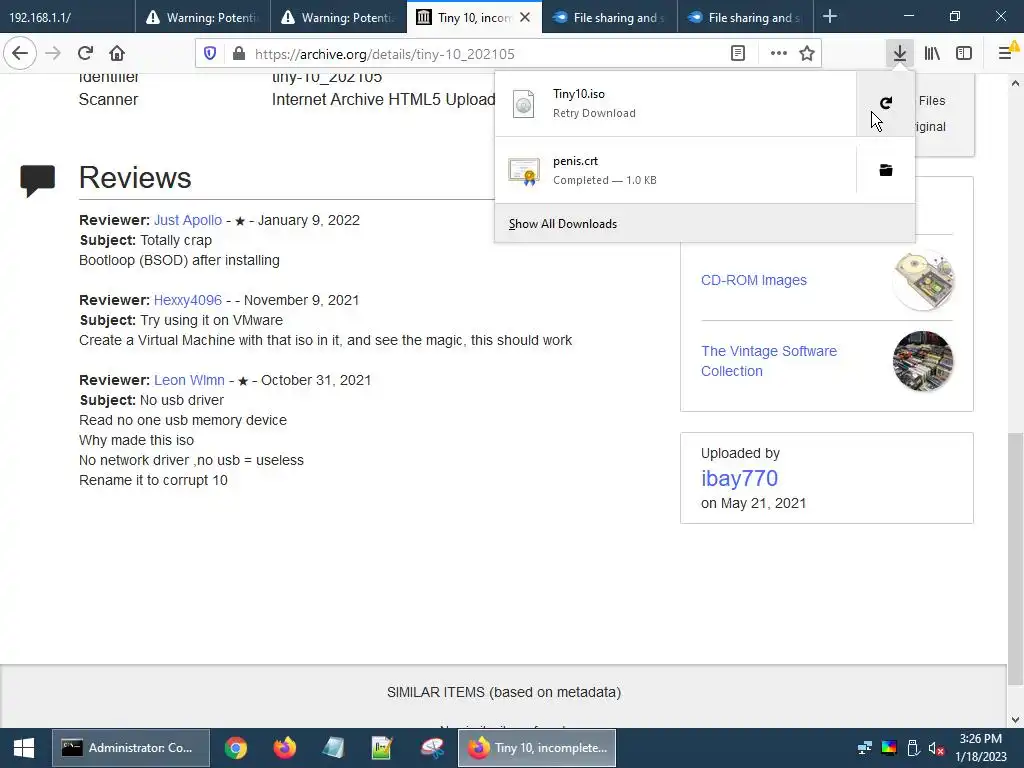Screen dimensions: 1024x768
Task: Switch to Administrator Command Prompt in taskbar
Action: 131,748
